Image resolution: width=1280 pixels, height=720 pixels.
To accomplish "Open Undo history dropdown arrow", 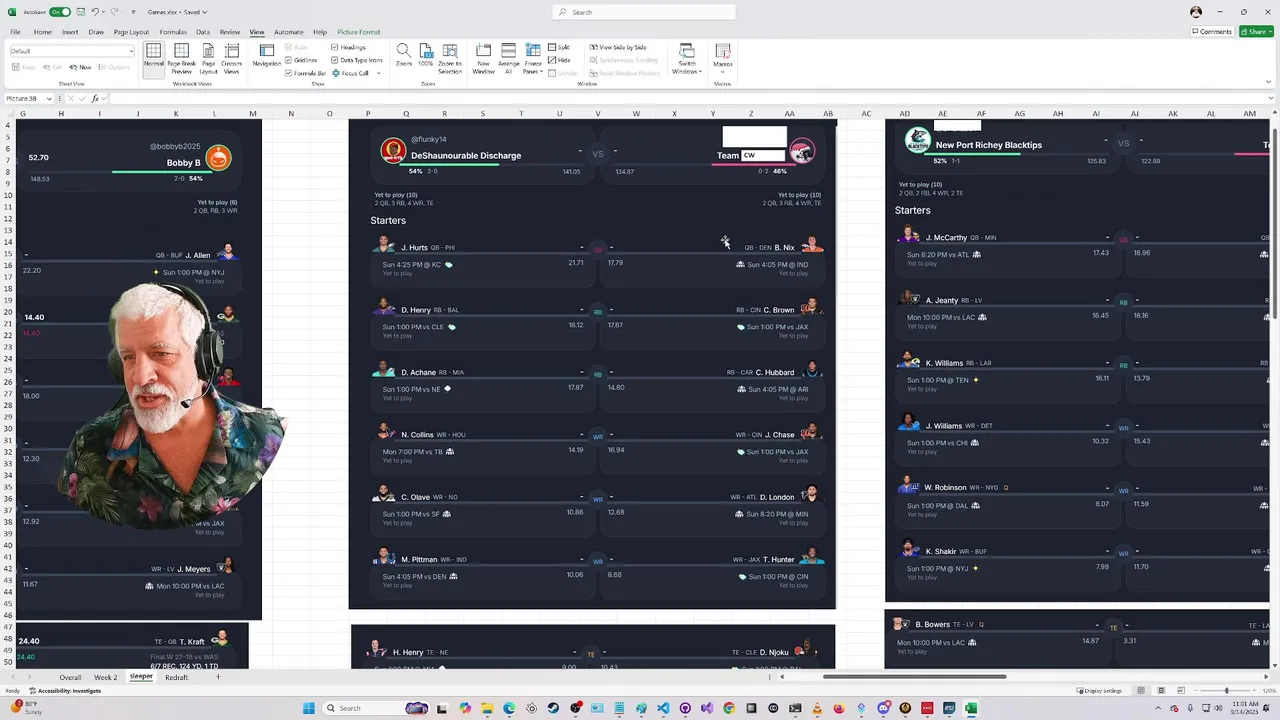I will (104, 12).
